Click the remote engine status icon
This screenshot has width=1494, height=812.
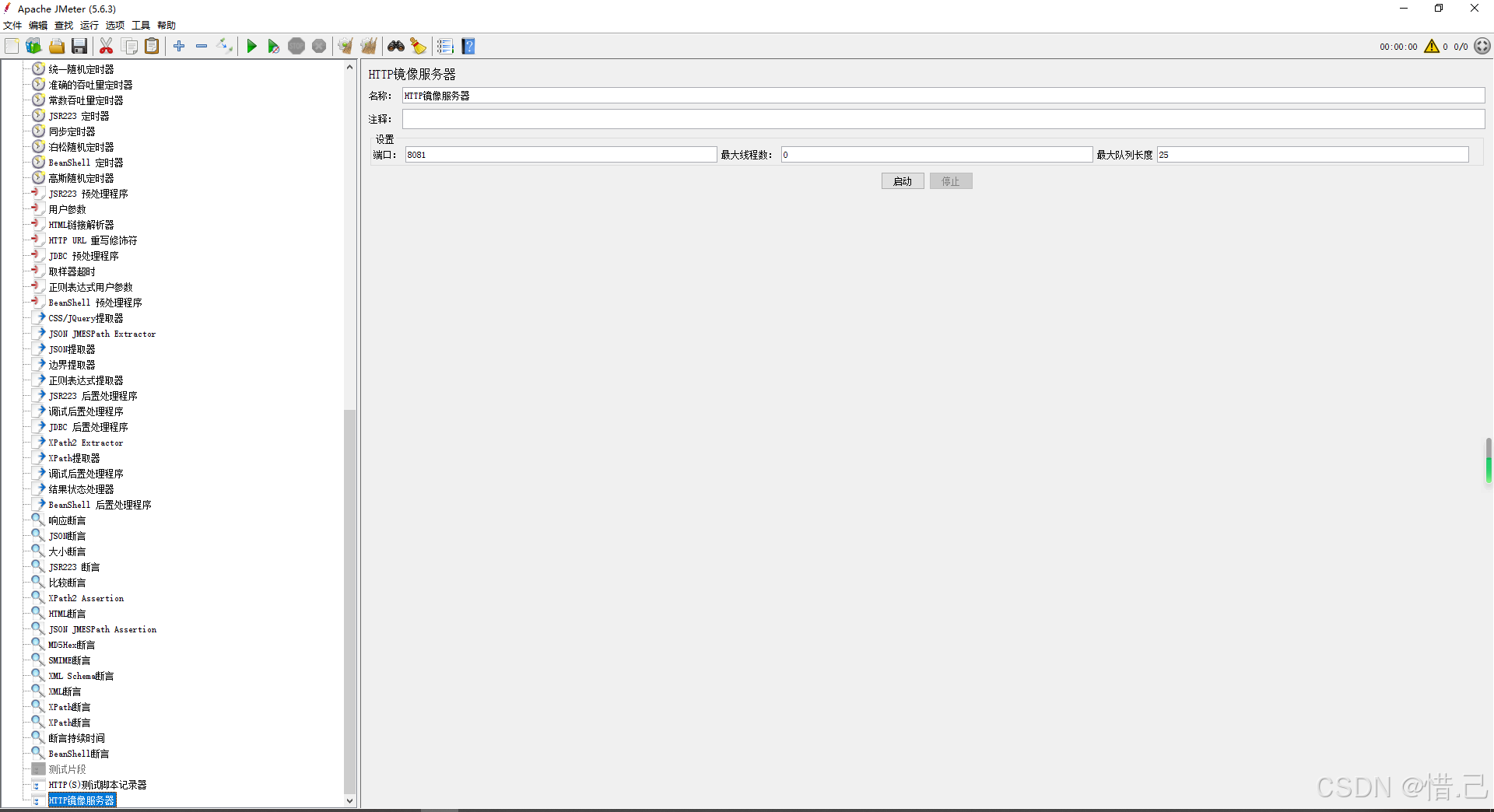click(x=1482, y=47)
